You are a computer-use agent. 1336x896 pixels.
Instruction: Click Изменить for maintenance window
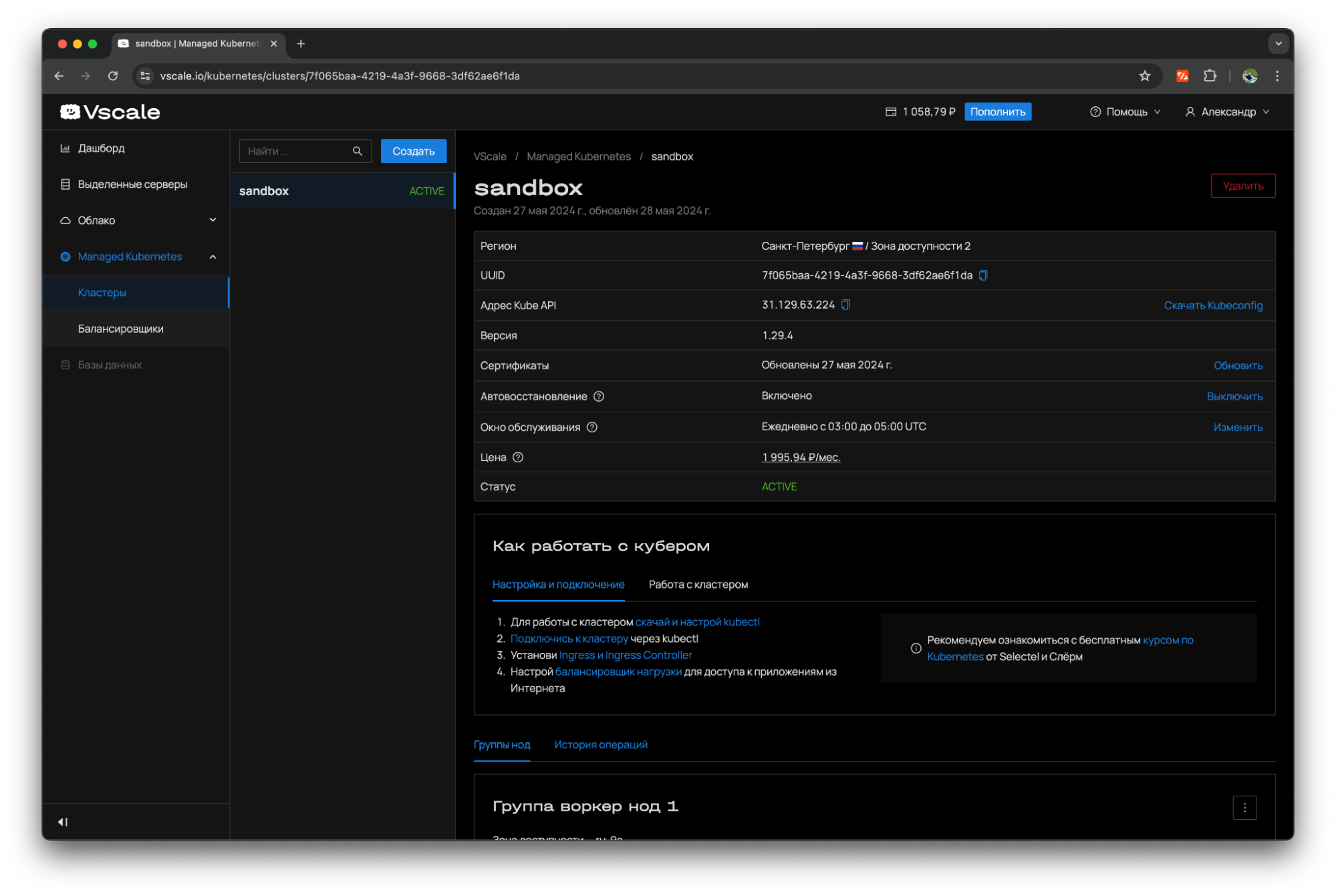[x=1238, y=427]
